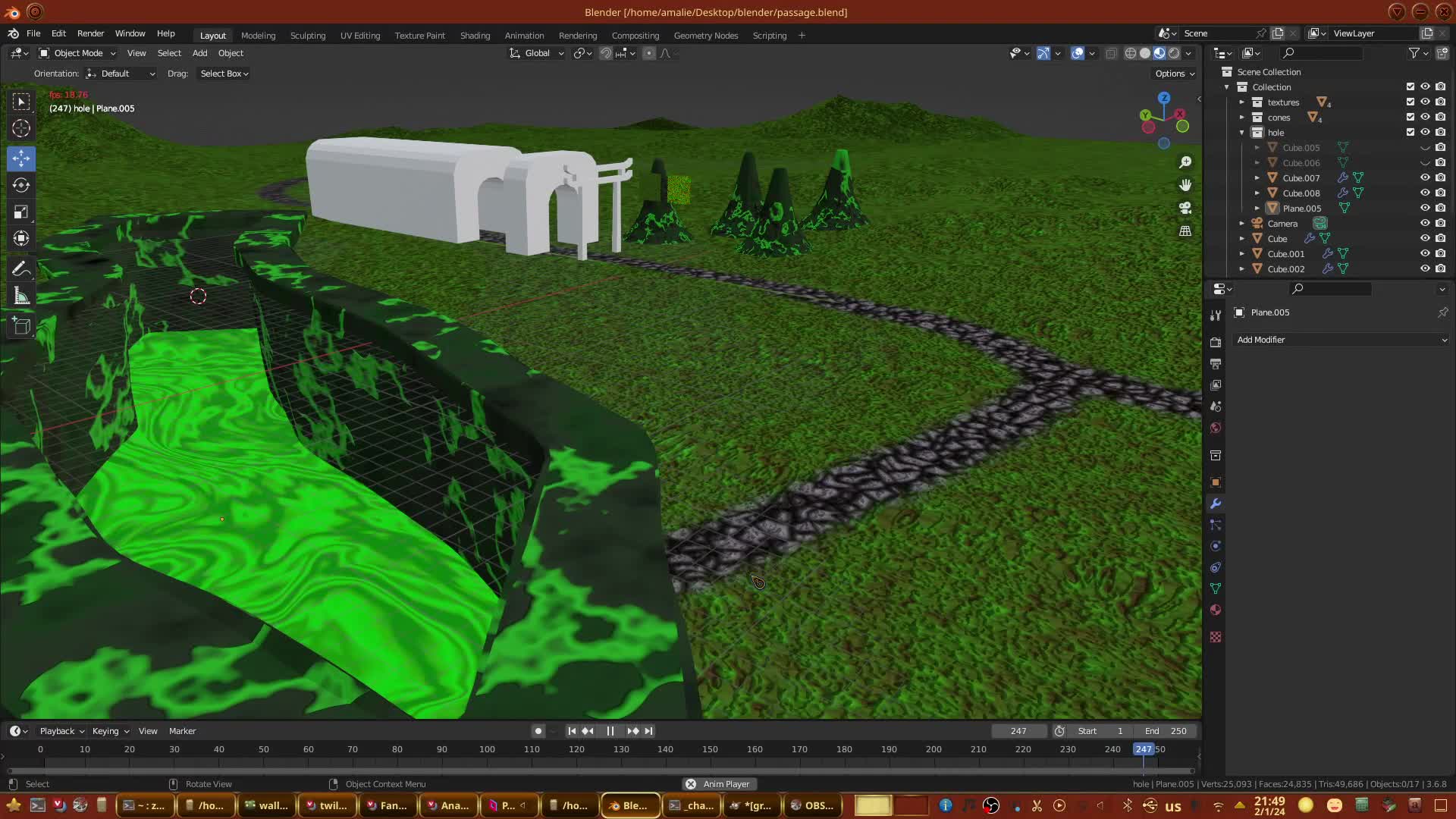The width and height of the screenshot is (1456, 819).
Task: Open the Material properties tab
Action: (1216, 610)
